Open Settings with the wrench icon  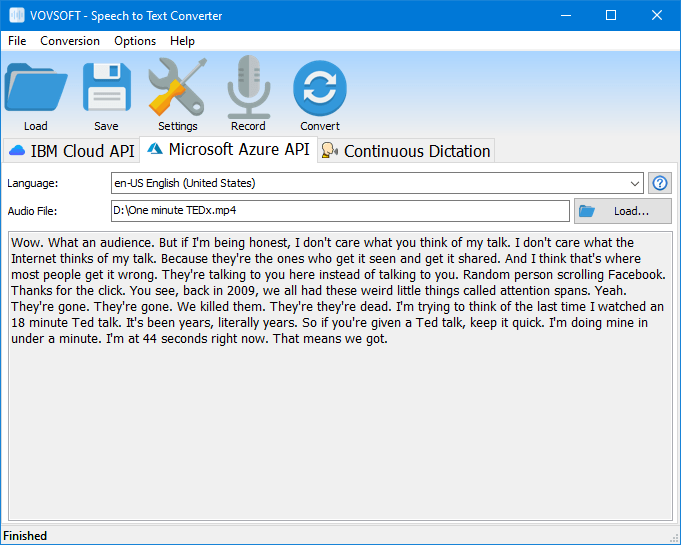177,90
